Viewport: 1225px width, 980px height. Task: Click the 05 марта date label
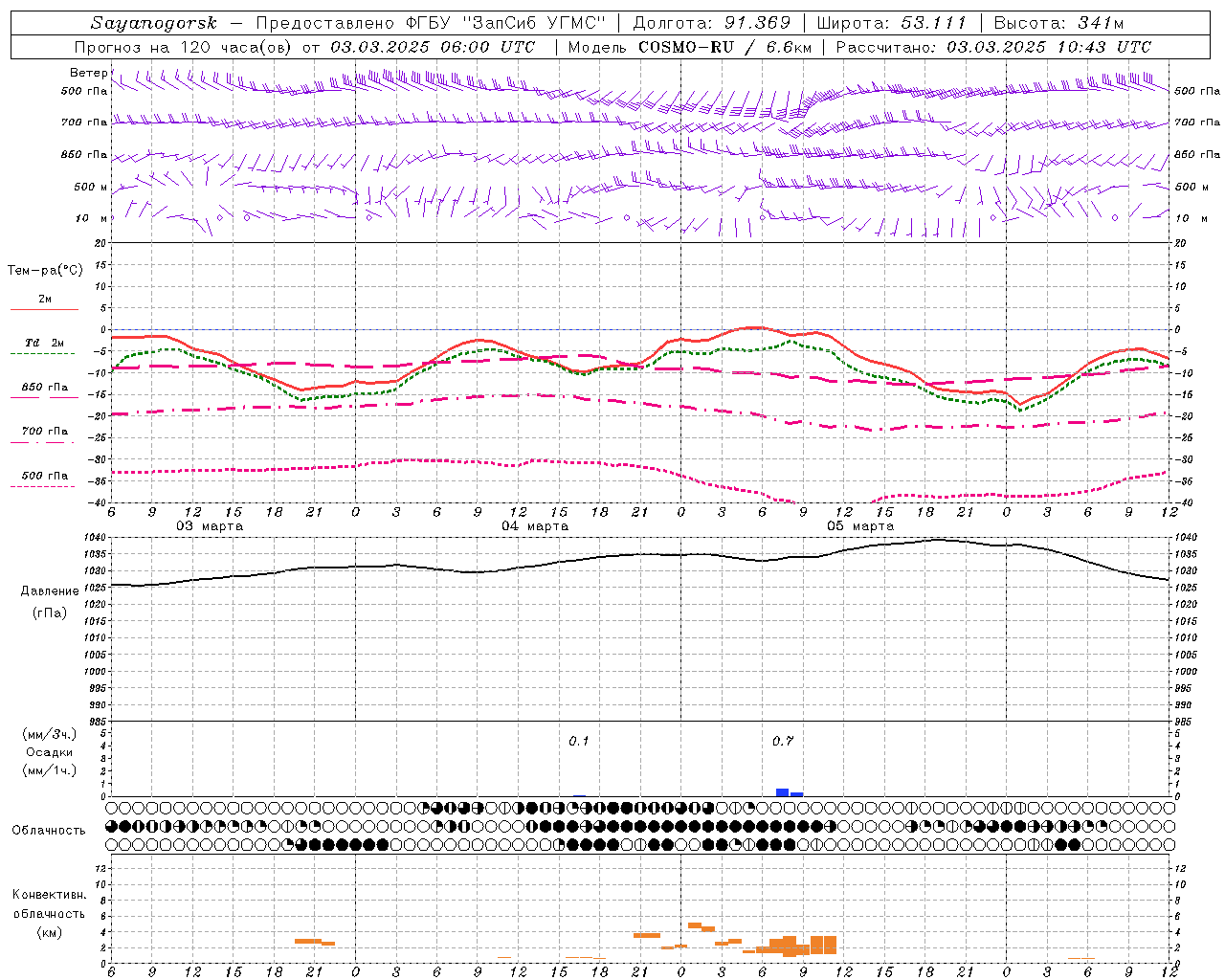(860, 526)
